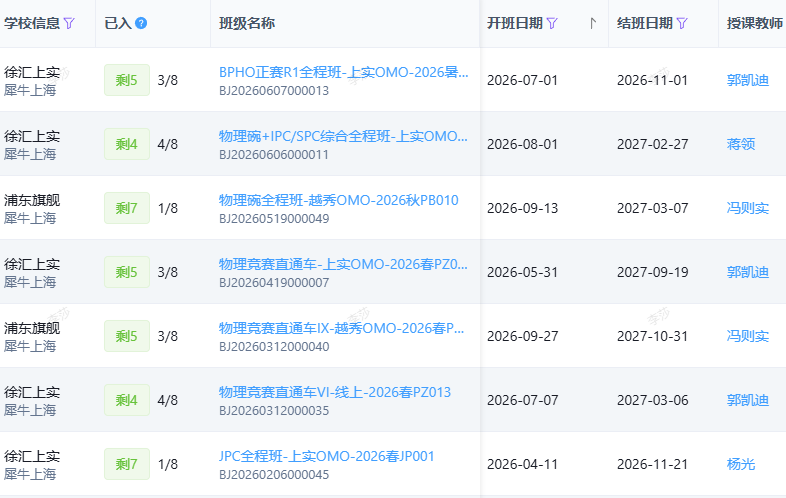The width and height of the screenshot is (786, 498).
Task: Open class 物理竞赛直通车-上实OMO-2026春PZ0 link
Action: (343, 264)
